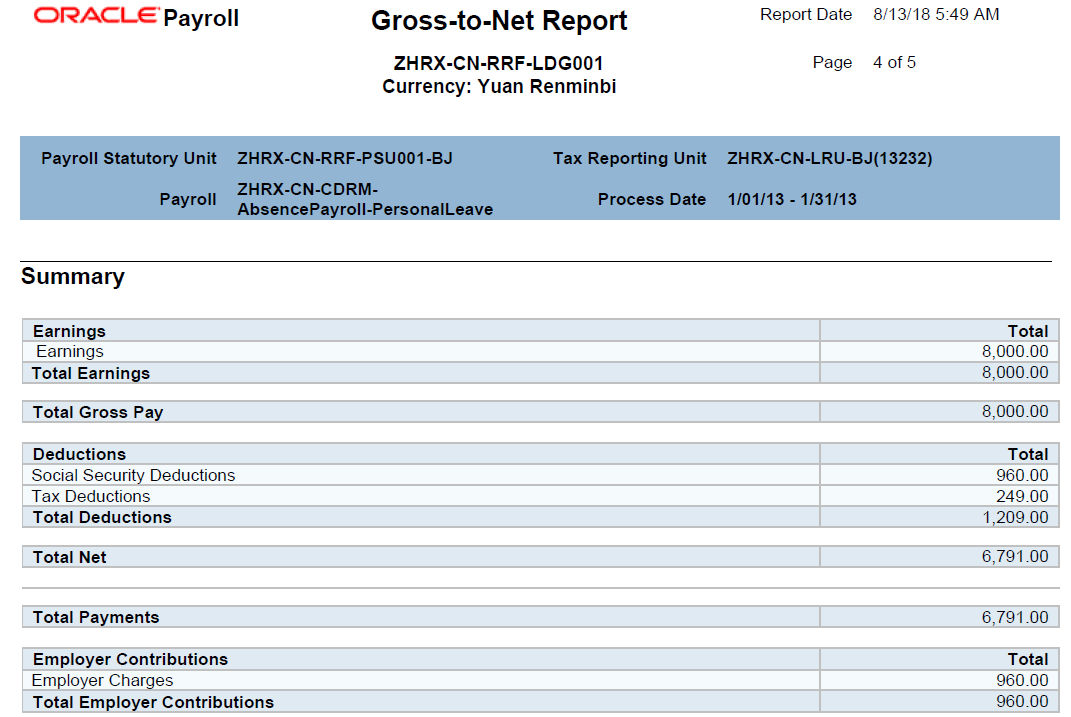
Task: Click the Process Date range 1/01/13 - 1/31/13
Action: pyautogui.click(x=792, y=199)
